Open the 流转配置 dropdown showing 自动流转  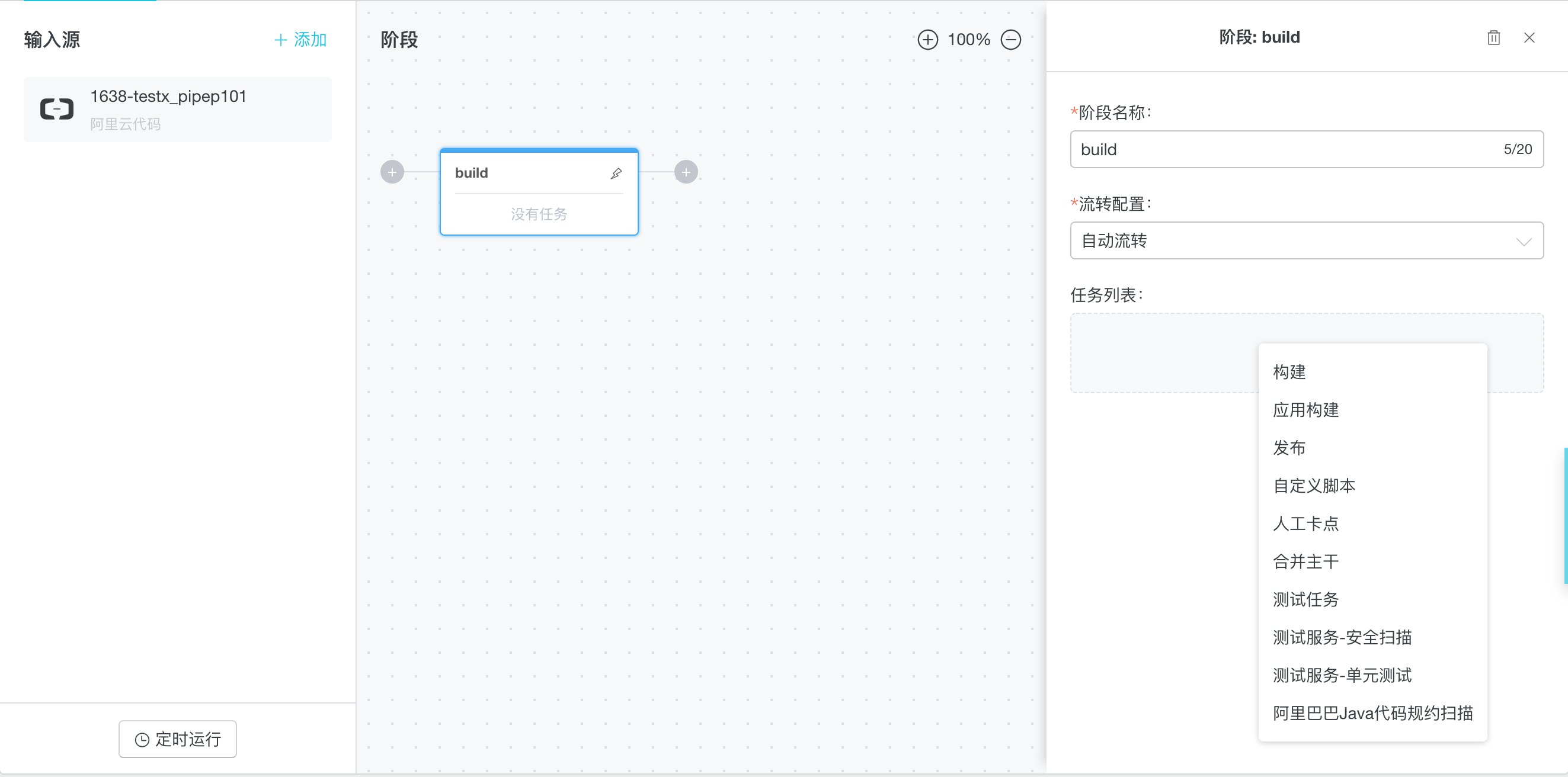point(1306,240)
